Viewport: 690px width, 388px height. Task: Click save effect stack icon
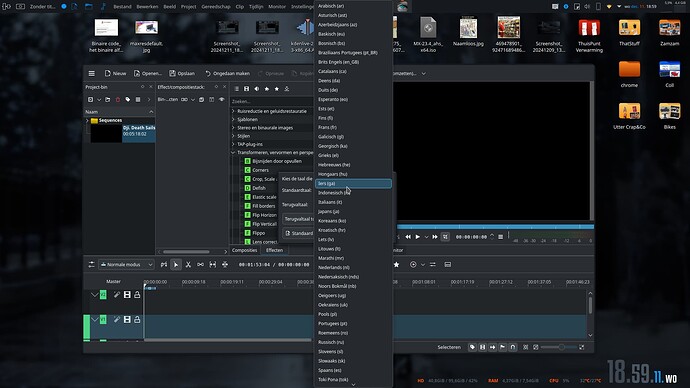[202, 99]
